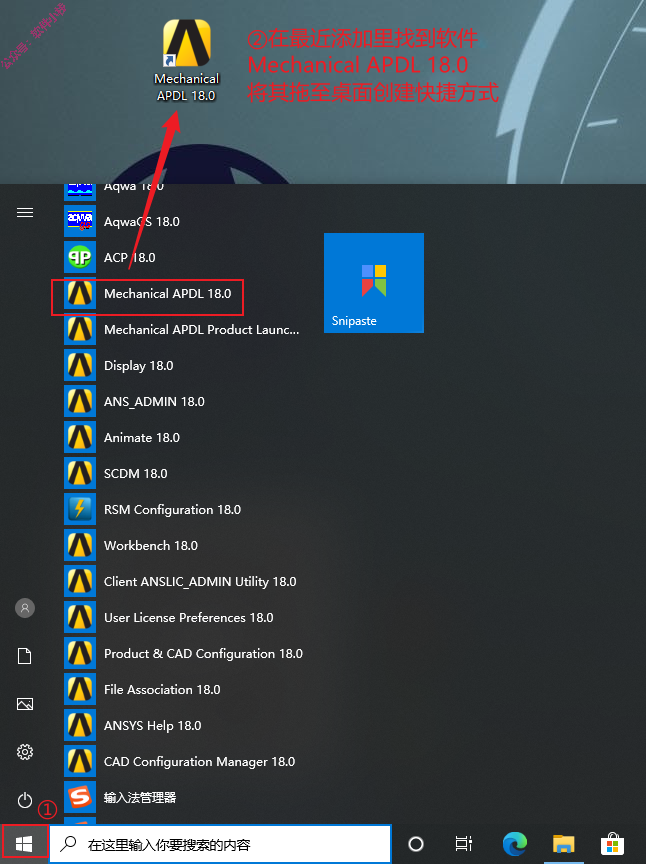Open Documents from the start sidebar
This screenshot has height=864, width=646.
[x=25, y=656]
